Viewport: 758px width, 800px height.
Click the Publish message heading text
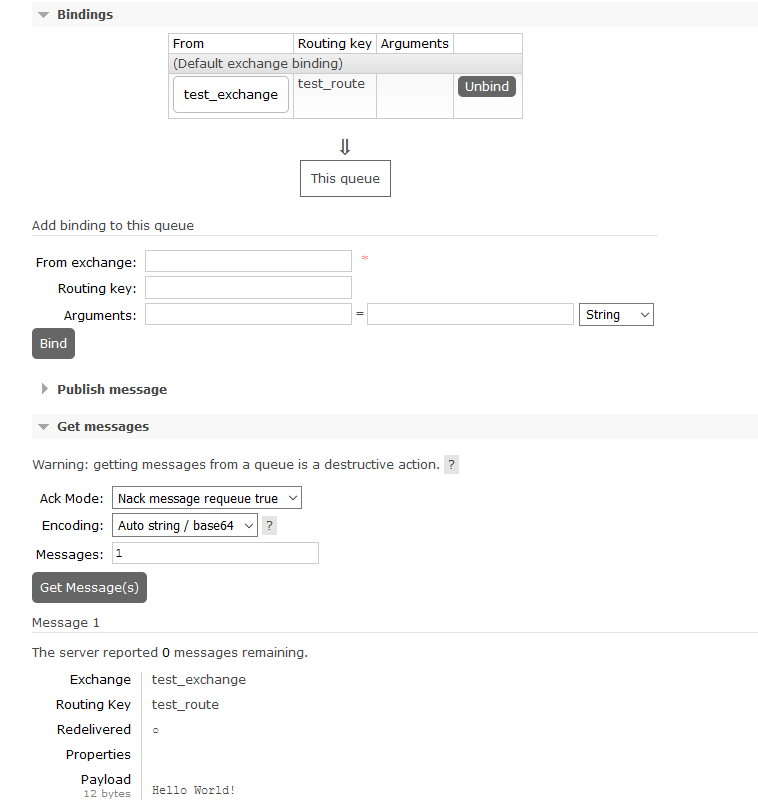pos(112,390)
